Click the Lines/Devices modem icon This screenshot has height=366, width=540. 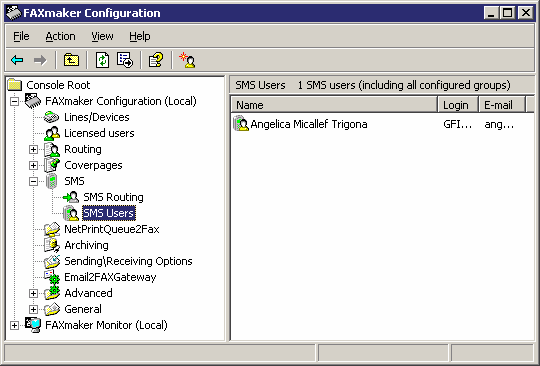[x=52, y=117]
